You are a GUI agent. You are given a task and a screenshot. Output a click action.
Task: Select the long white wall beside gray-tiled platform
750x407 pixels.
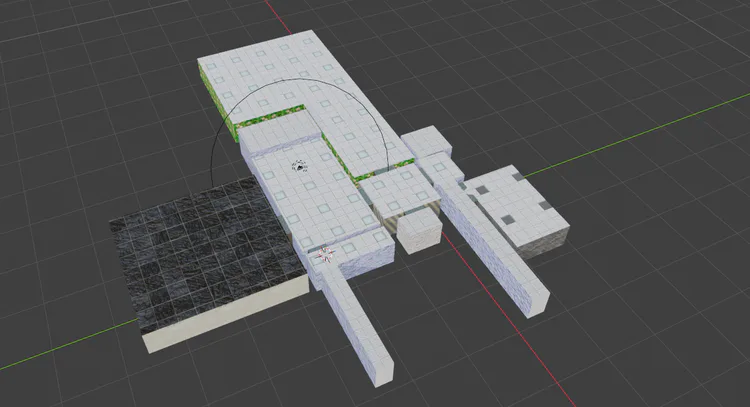point(493,251)
